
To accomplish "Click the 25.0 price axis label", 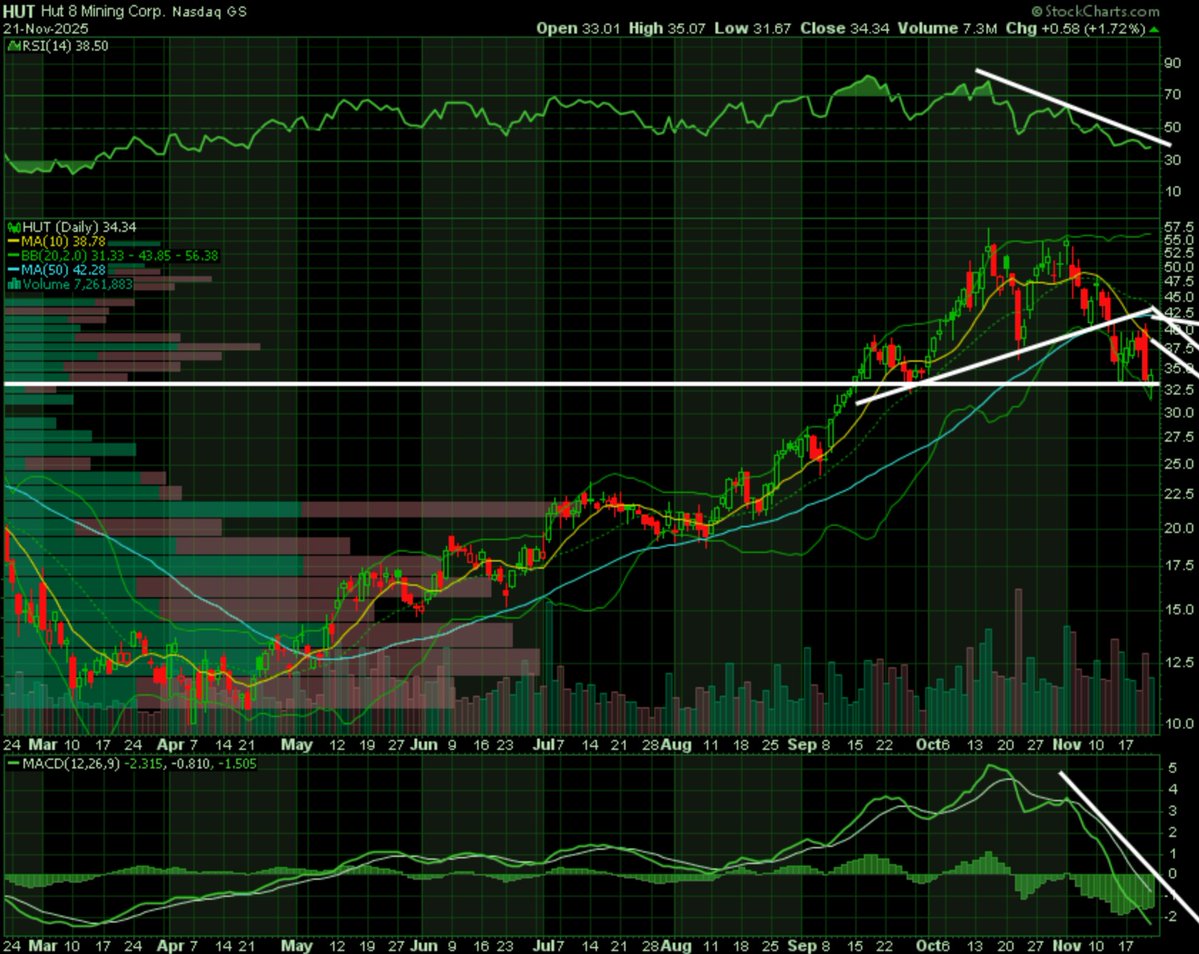I will (x=1178, y=463).
